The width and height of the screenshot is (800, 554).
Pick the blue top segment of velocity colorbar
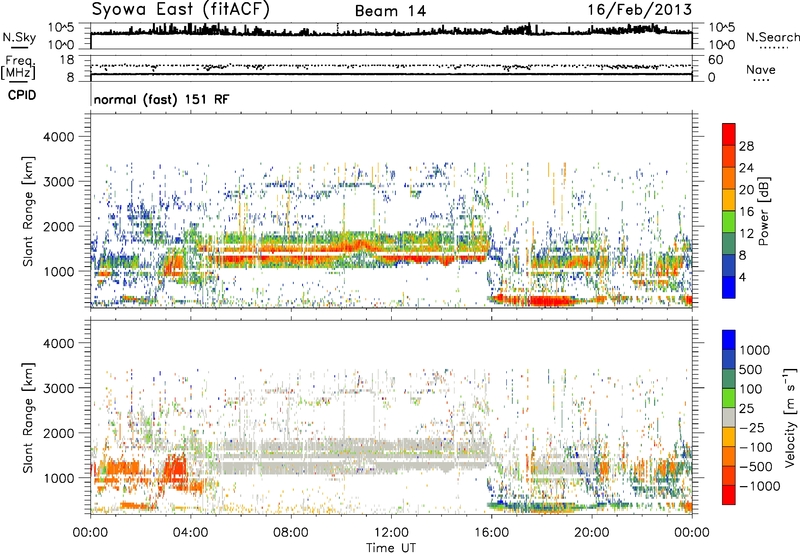(x=729, y=340)
